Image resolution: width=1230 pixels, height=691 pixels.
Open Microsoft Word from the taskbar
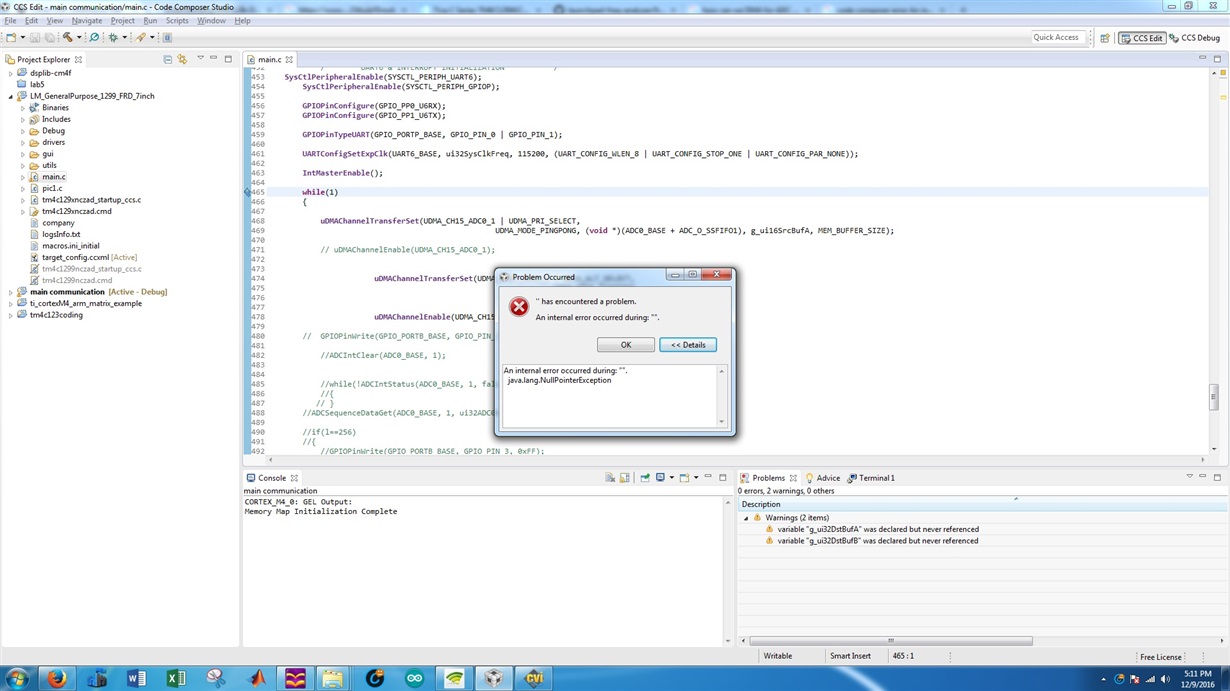137,678
